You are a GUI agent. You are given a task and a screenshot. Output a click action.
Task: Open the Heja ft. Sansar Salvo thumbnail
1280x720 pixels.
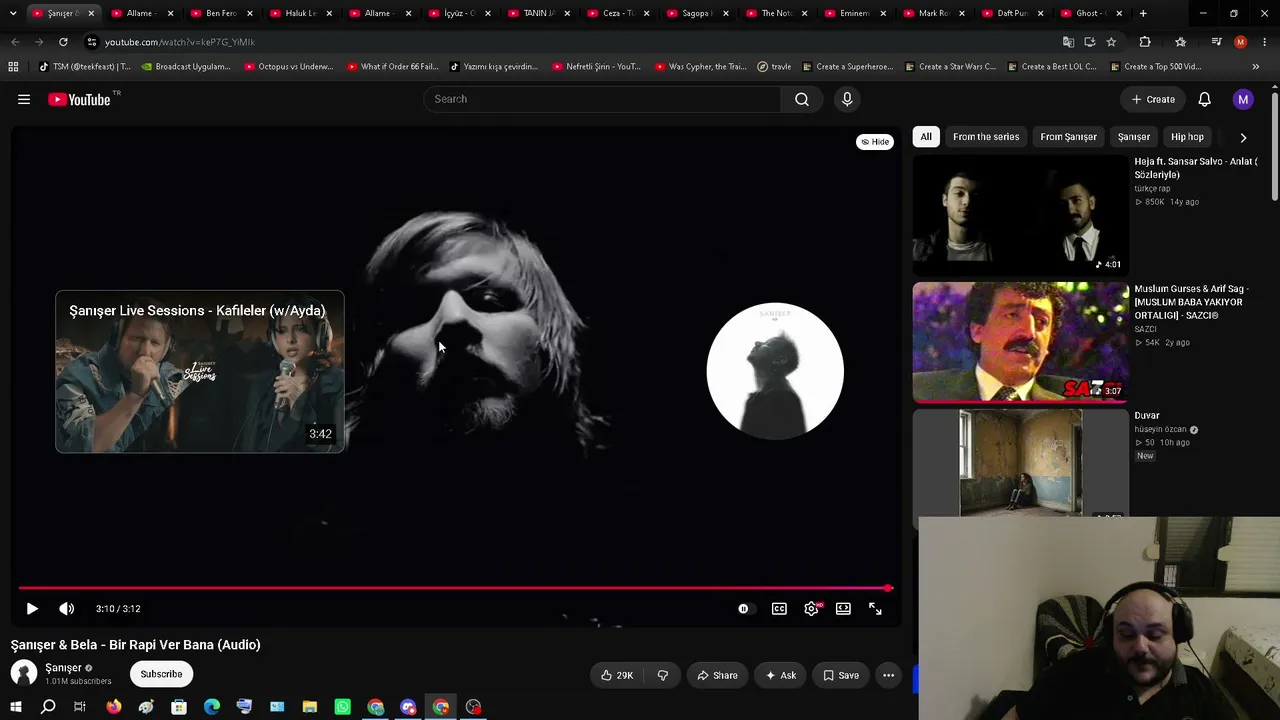pyautogui.click(x=1020, y=215)
